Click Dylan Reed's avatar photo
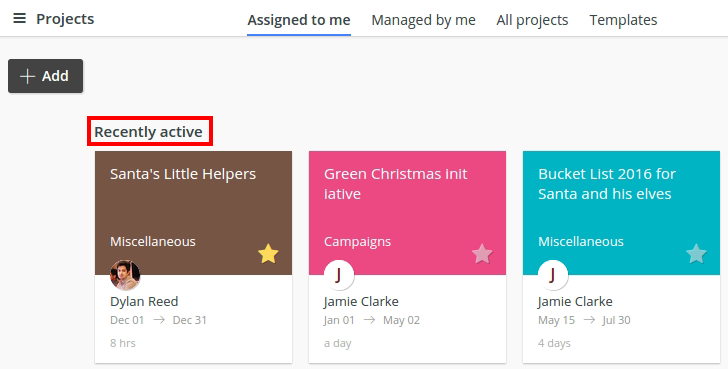728x369 pixels. (x=125, y=275)
